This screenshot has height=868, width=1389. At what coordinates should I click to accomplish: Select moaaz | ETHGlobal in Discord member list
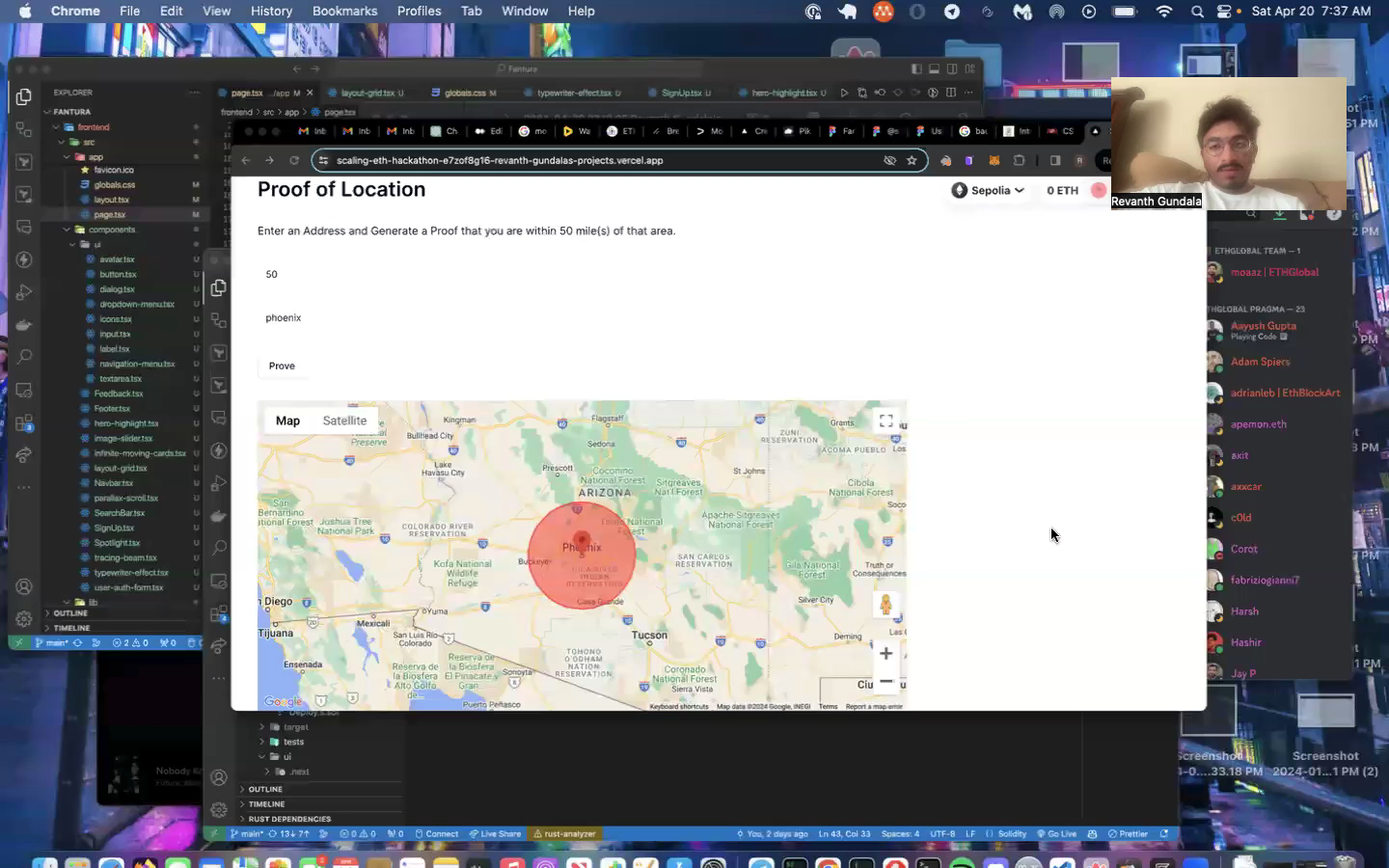[1274, 273]
